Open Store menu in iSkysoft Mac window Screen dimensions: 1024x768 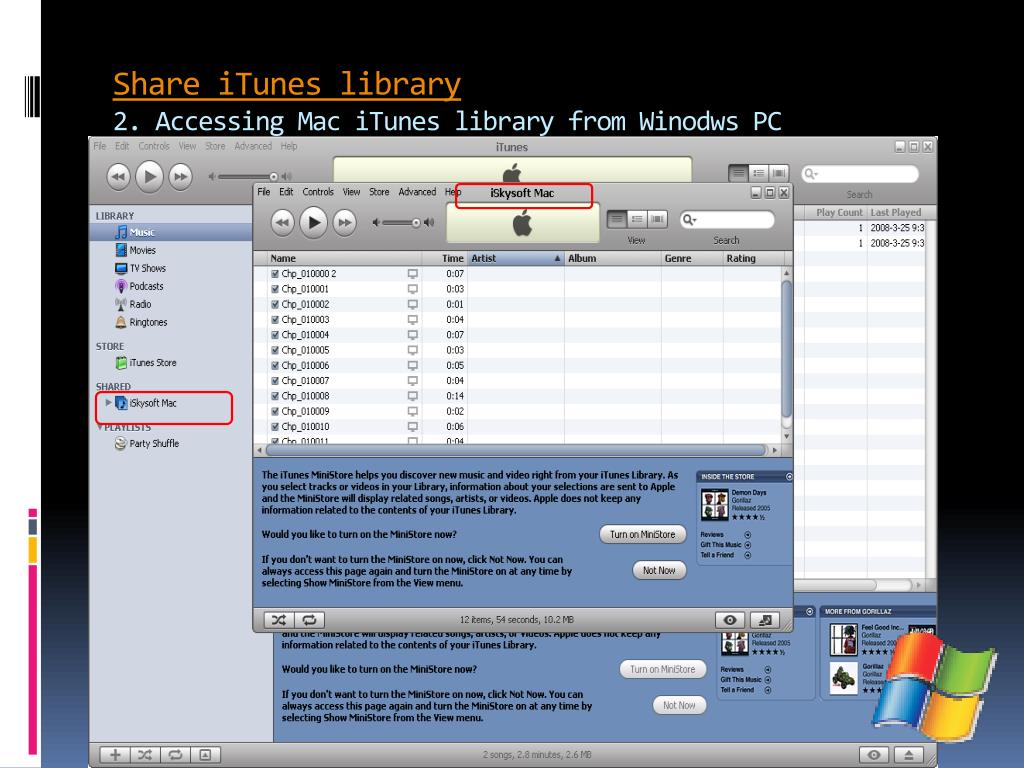[x=379, y=192]
